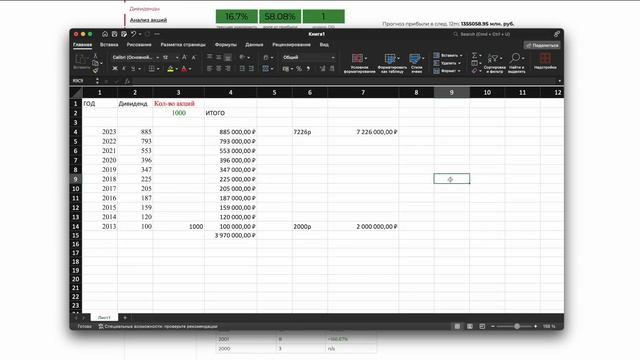Open Найти и выделить find and select
The width and height of the screenshot is (640, 360).
[516, 63]
